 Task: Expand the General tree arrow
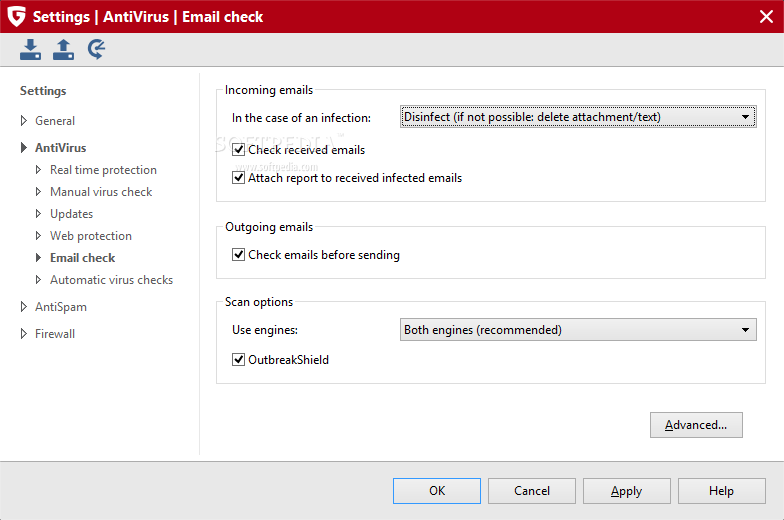point(24,120)
